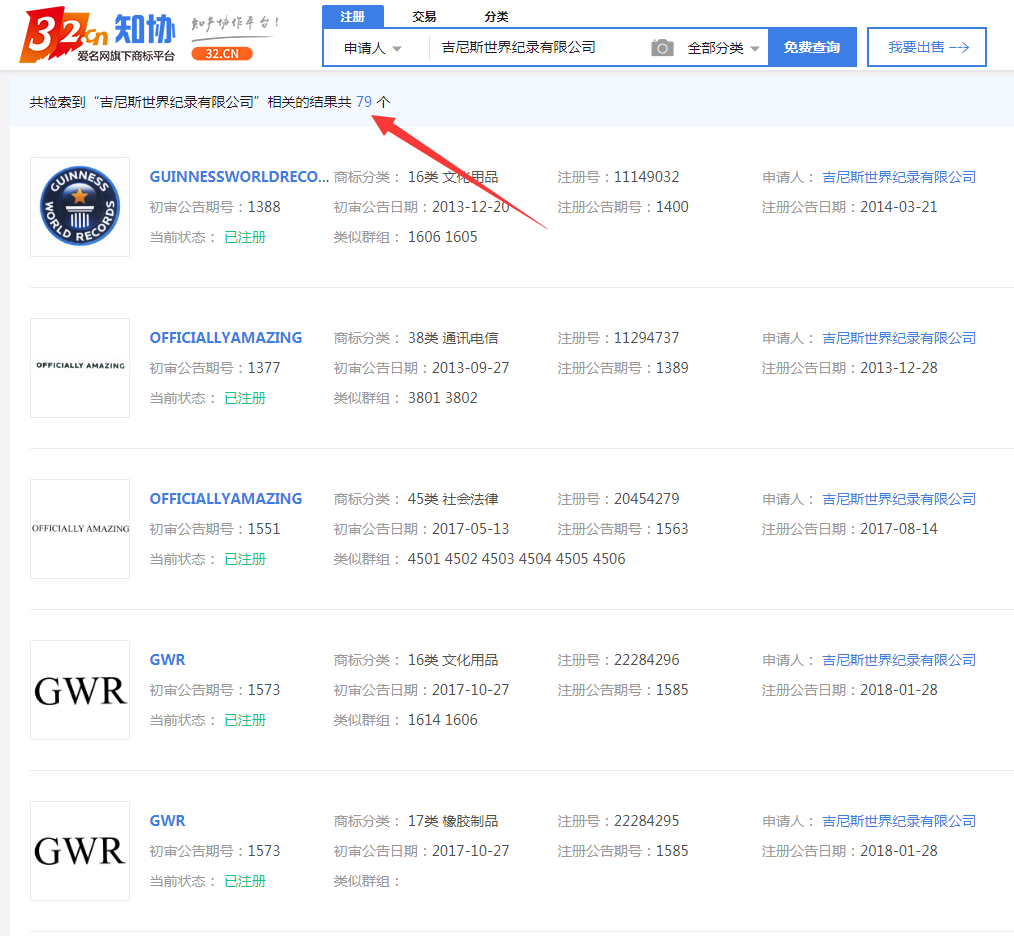Screen dimensions: 1014x936
Task: Click 已注册 status in the 22284295 row
Action: 245,881
